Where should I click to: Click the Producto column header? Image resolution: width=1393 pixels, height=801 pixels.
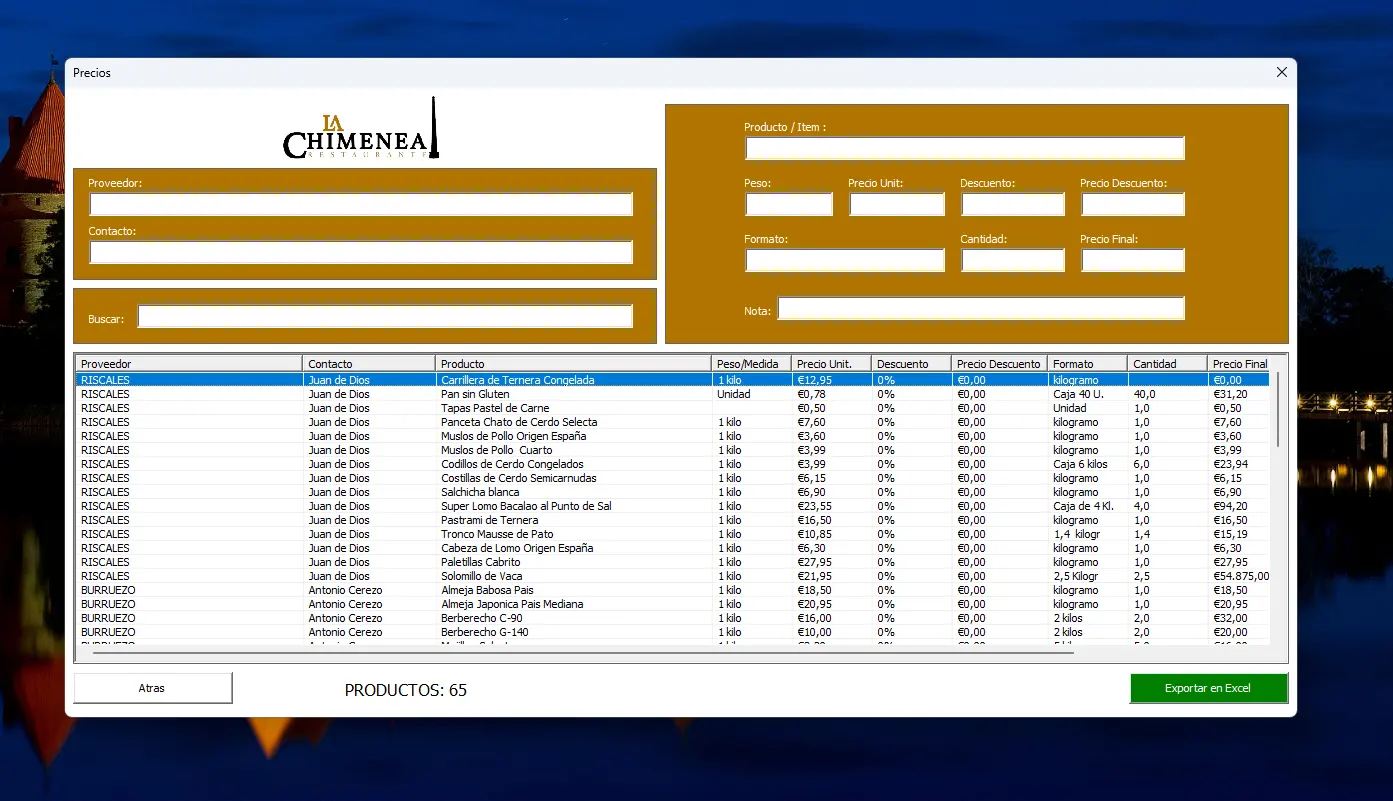[x=573, y=364]
